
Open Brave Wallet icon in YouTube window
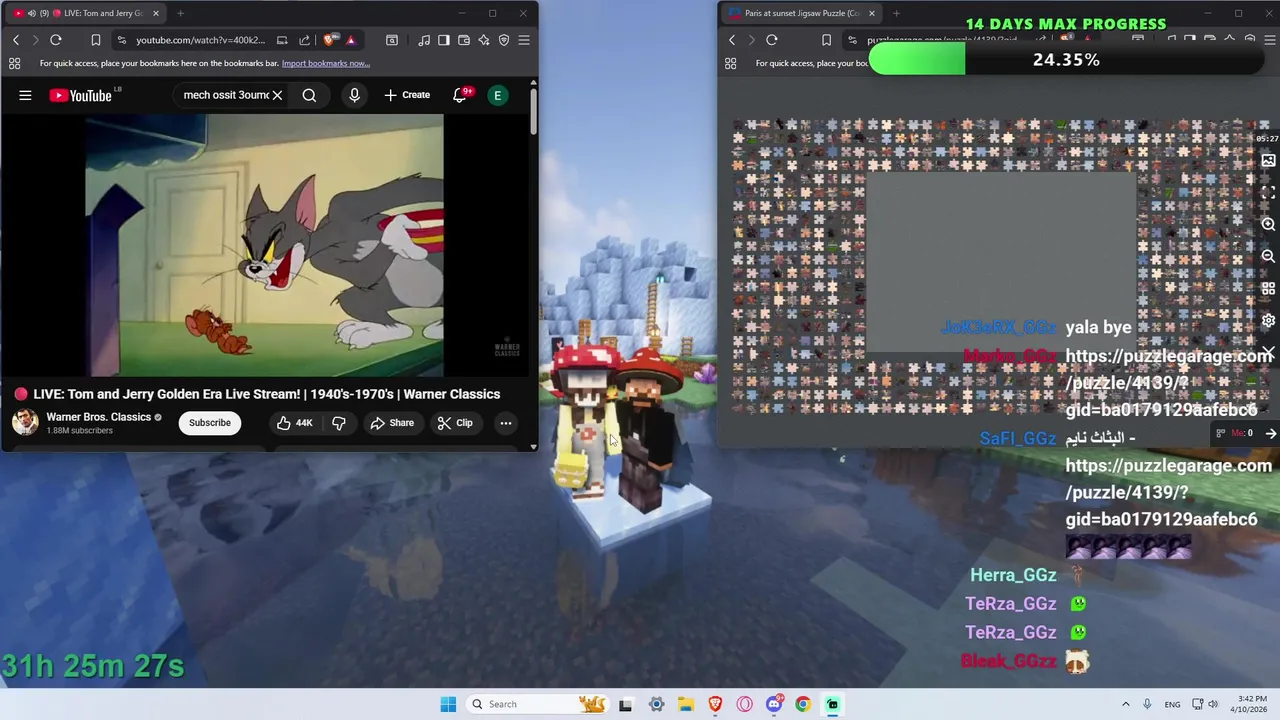point(464,40)
